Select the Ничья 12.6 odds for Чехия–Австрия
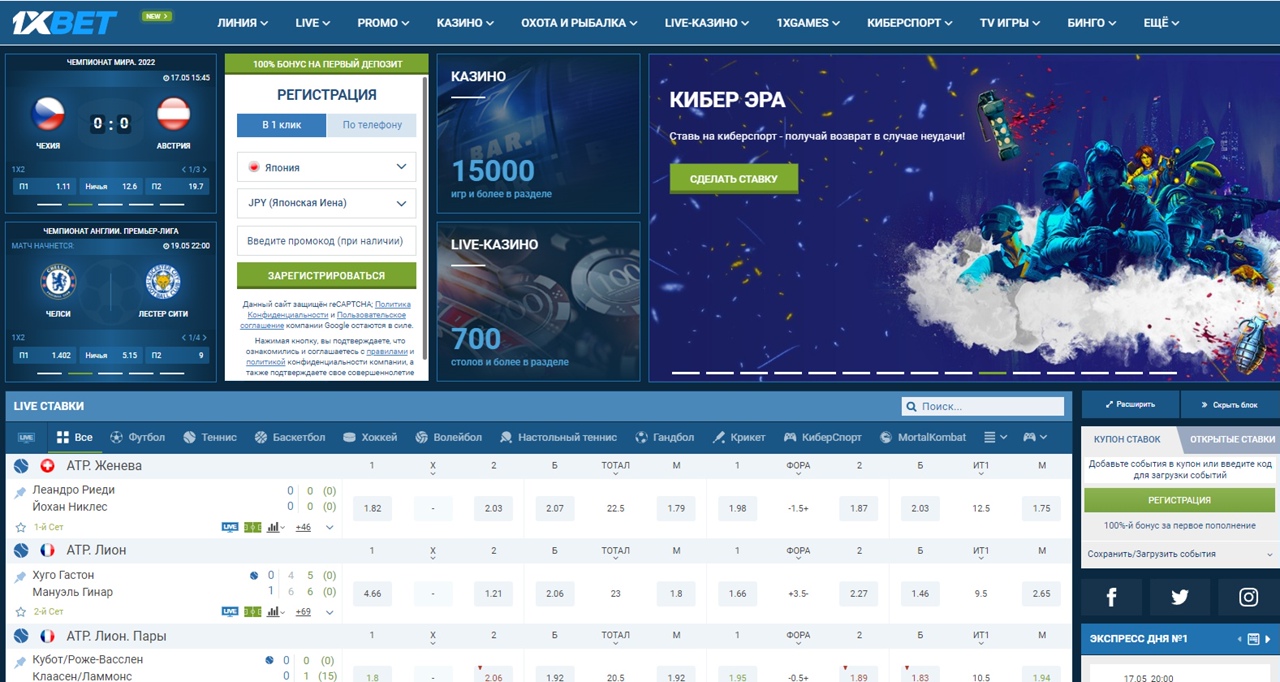 click(111, 186)
